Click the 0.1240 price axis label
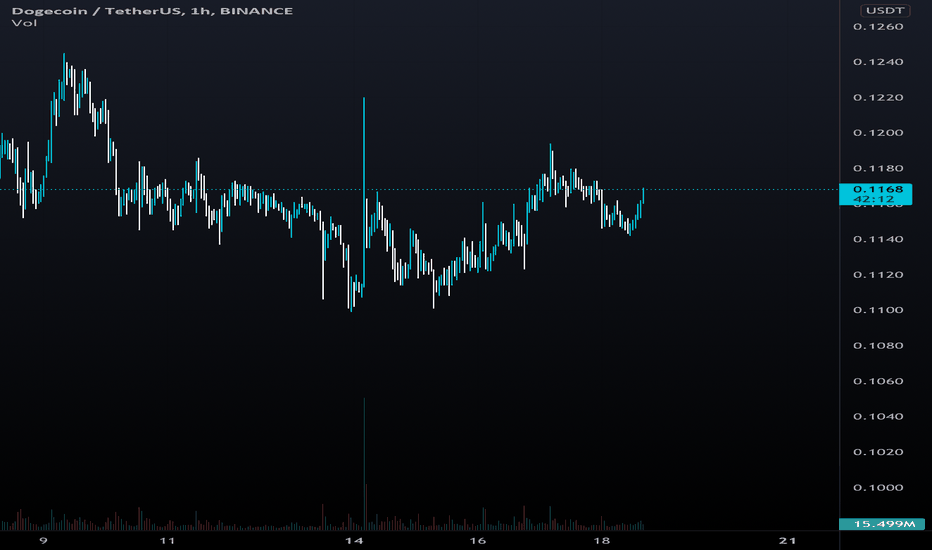The height and width of the screenshot is (550, 932). click(878, 62)
